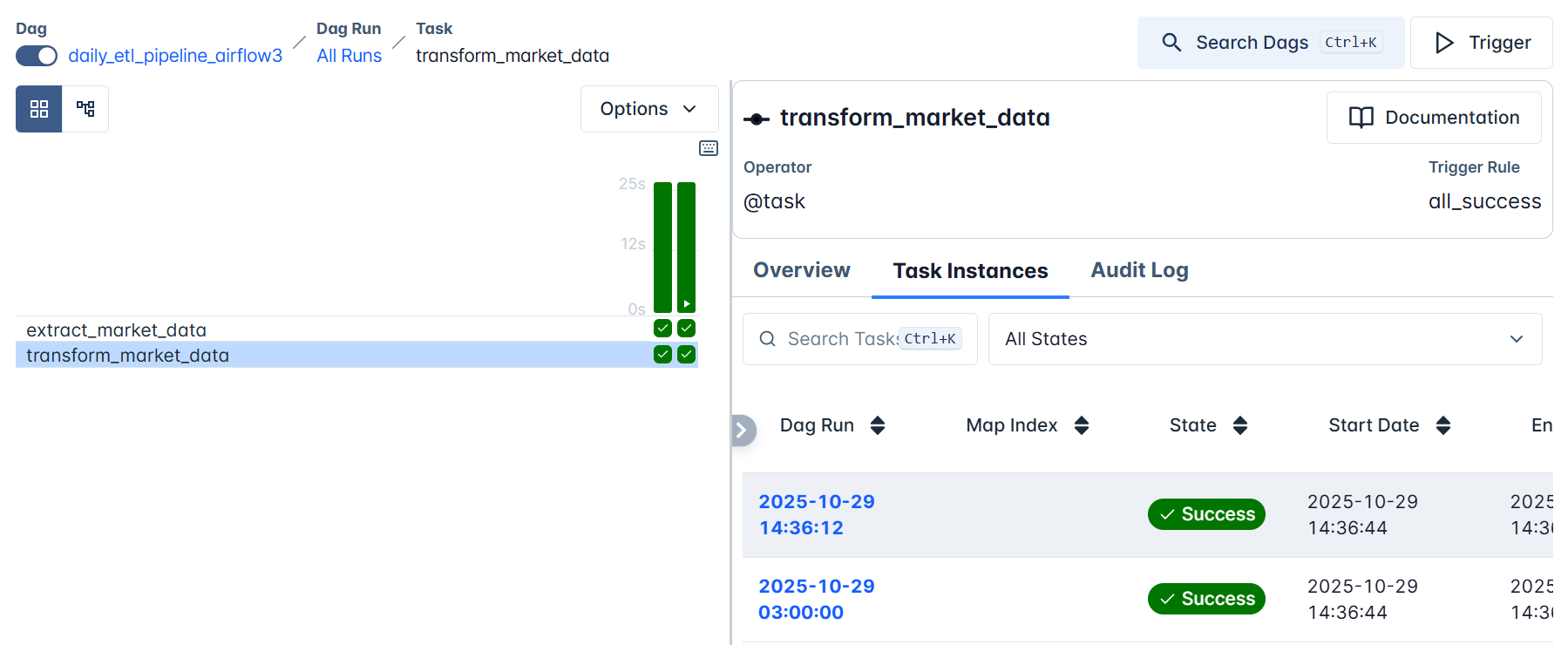Click sort icon for Dag Run column

(878, 425)
